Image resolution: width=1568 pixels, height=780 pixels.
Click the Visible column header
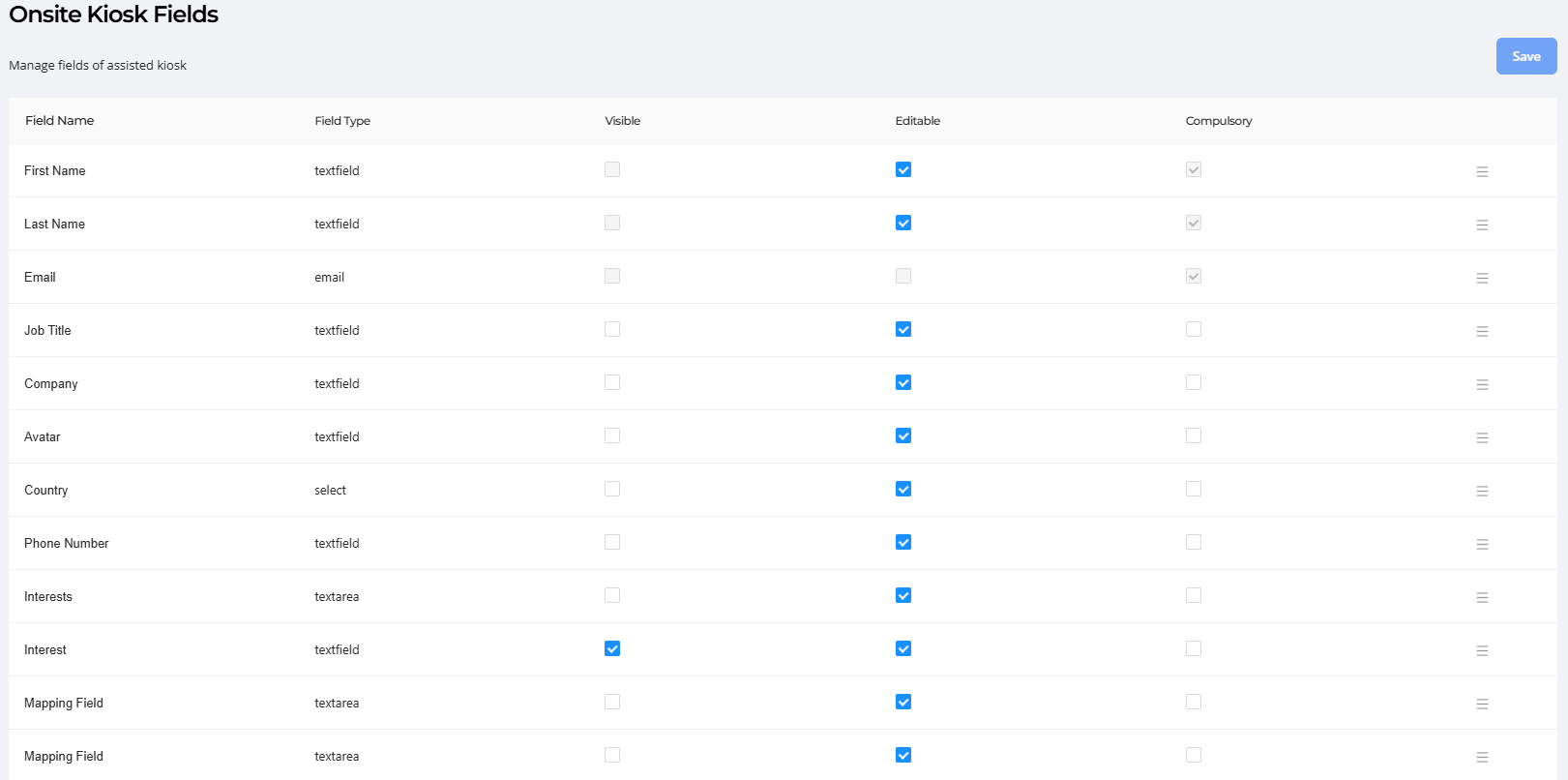(x=623, y=121)
